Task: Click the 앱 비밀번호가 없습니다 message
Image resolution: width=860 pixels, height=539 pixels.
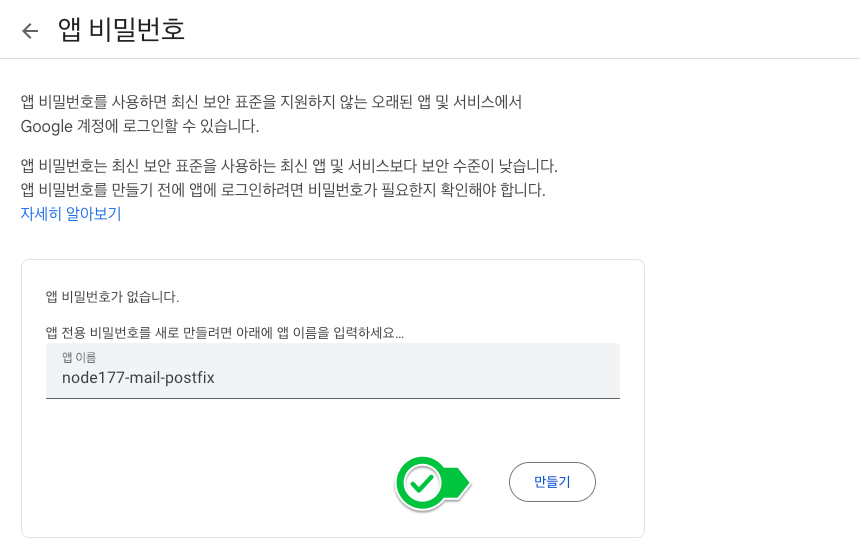Action: [x=112, y=297]
